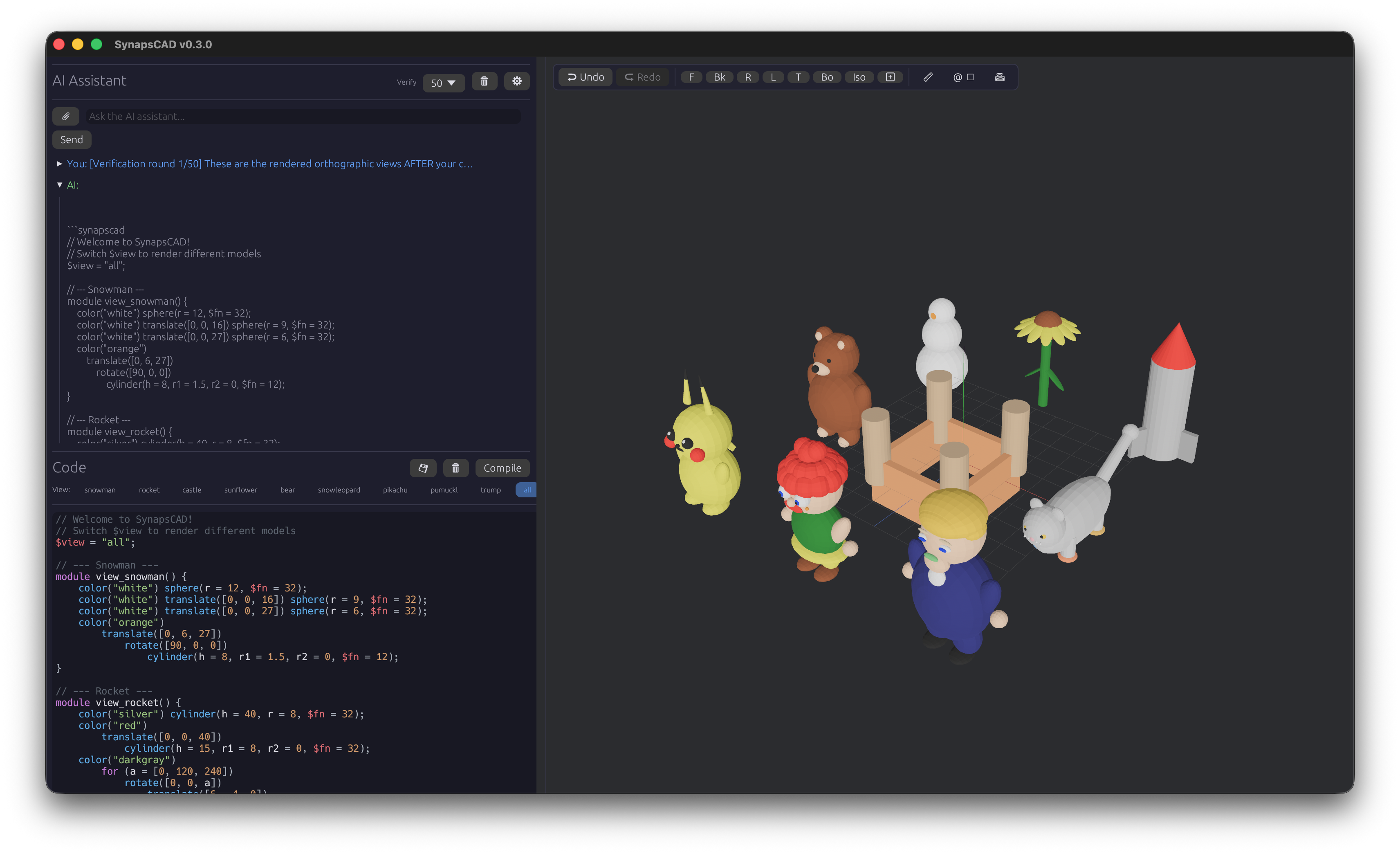The height and width of the screenshot is (854, 1400).
Task: Select the sunflower view tab
Action: pos(241,490)
